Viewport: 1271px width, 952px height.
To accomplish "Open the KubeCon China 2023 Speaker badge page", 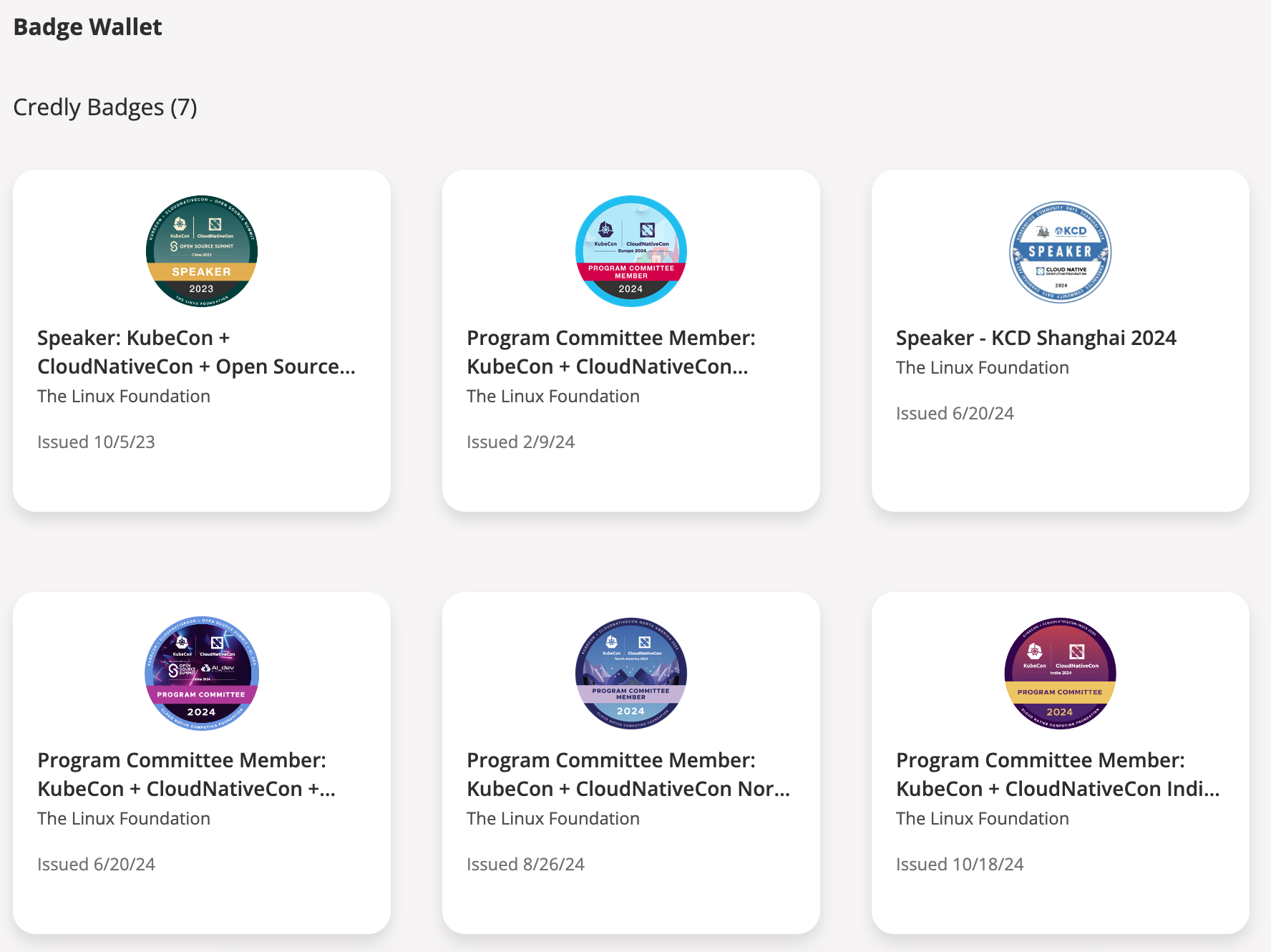I will (x=197, y=351).
